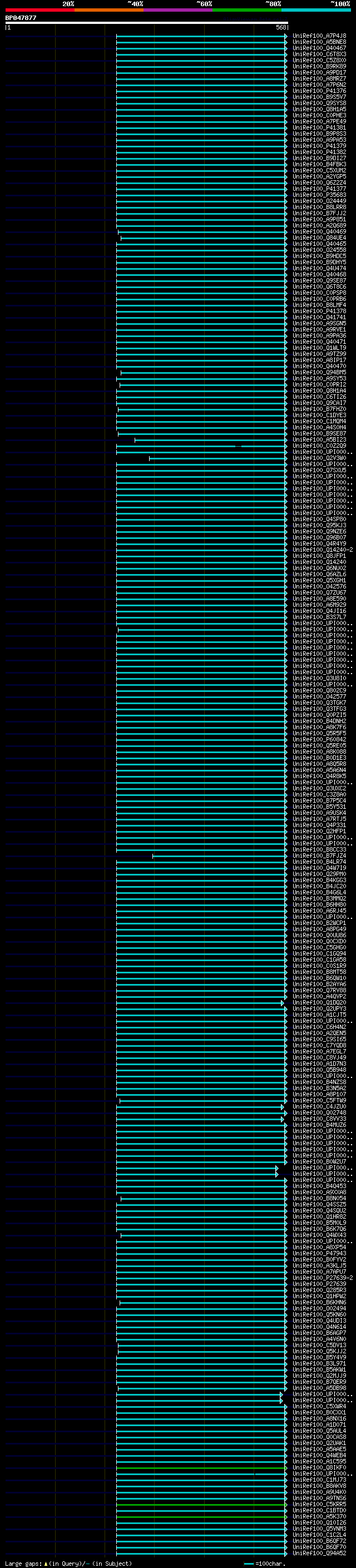Viewport: 356px width, 1568px height.
Task: Select hit UniRef100_A5BI23
Action: coord(319,439)
